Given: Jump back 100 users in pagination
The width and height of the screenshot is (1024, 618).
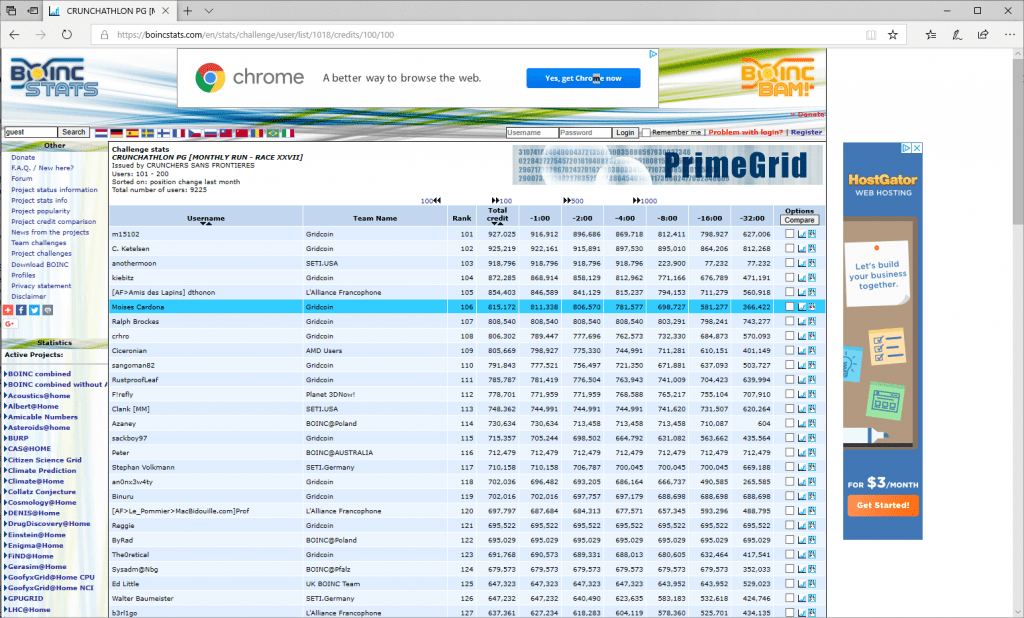Looking at the screenshot, I should tap(430, 201).
